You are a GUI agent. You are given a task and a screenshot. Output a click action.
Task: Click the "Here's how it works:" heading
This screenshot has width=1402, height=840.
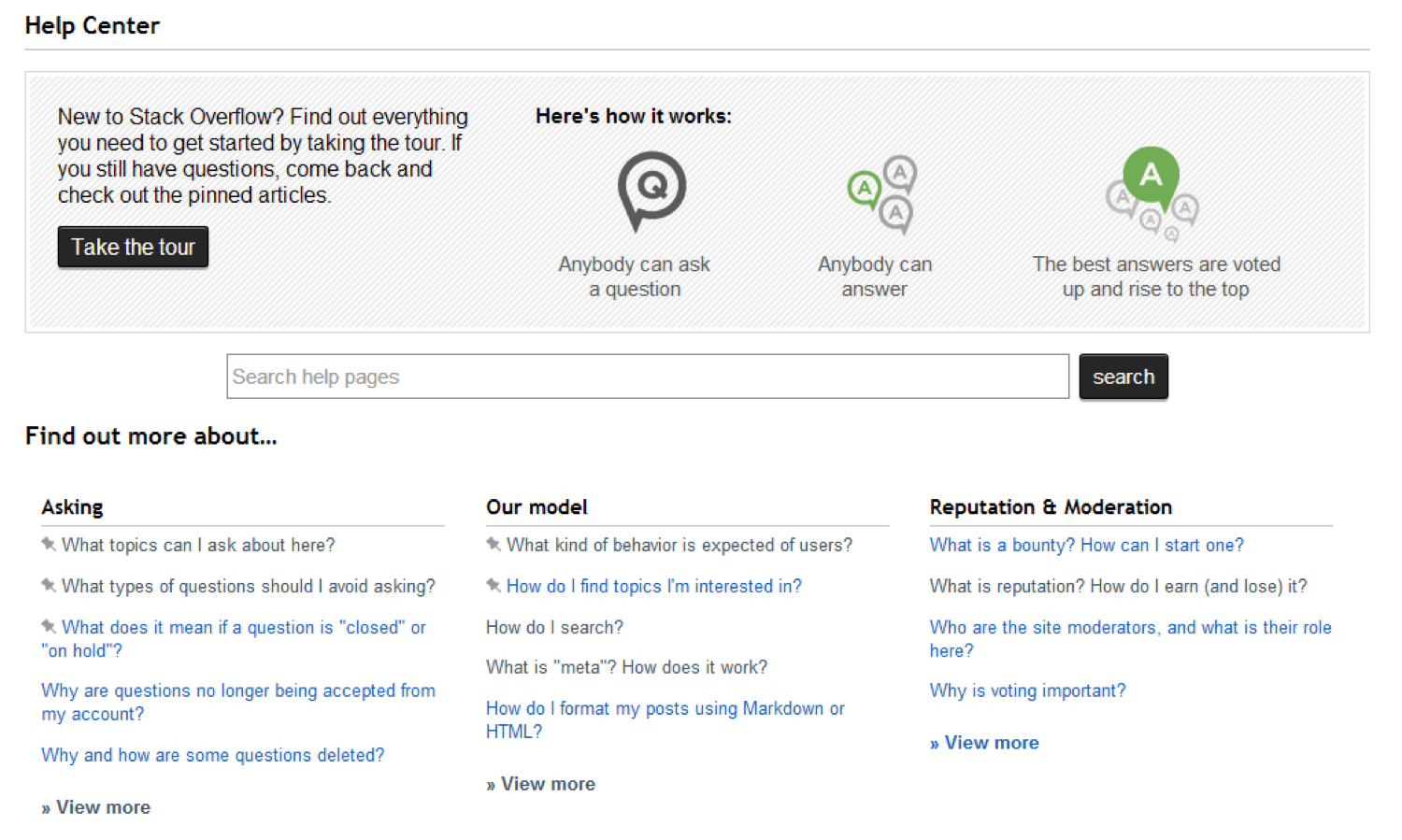pos(634,116)
